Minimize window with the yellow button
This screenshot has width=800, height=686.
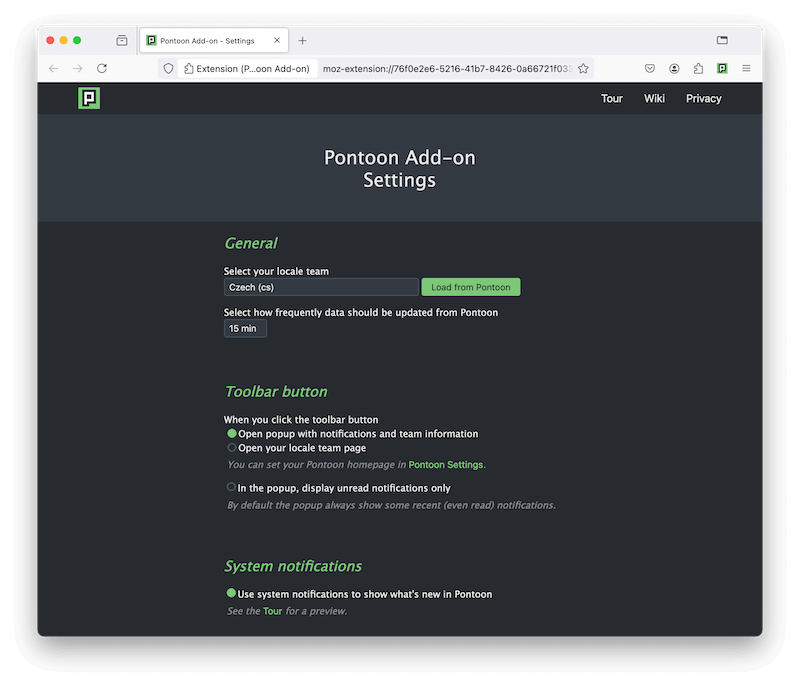(64, 40)
